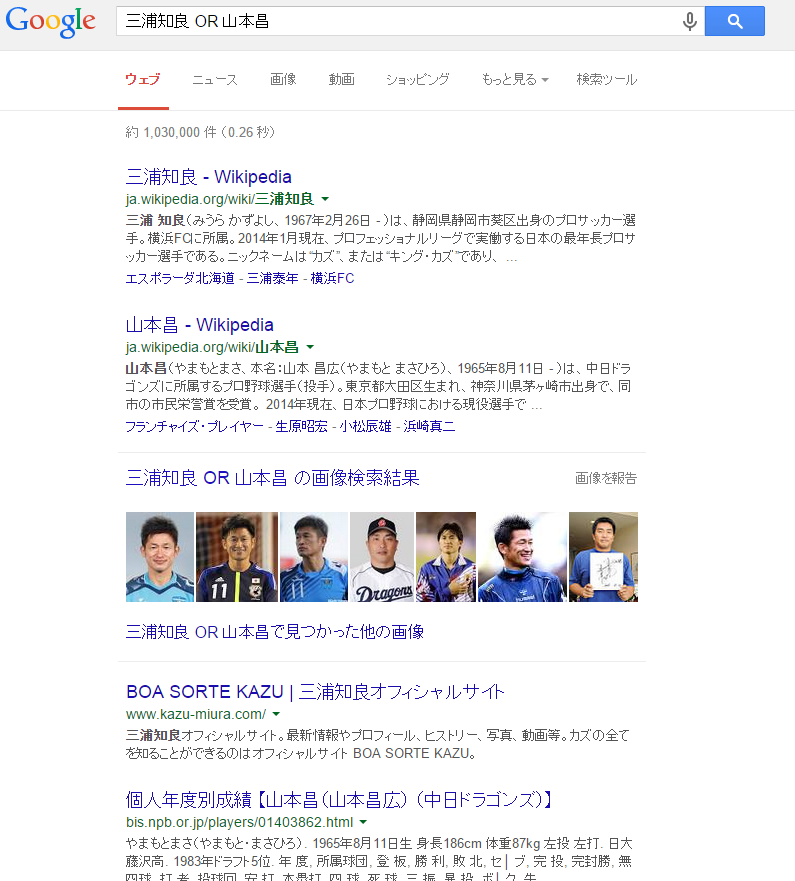The image size is (795, 881).
Task: Open the もっと見る menu
Action: pyautogui.click(x=515, y=79)
